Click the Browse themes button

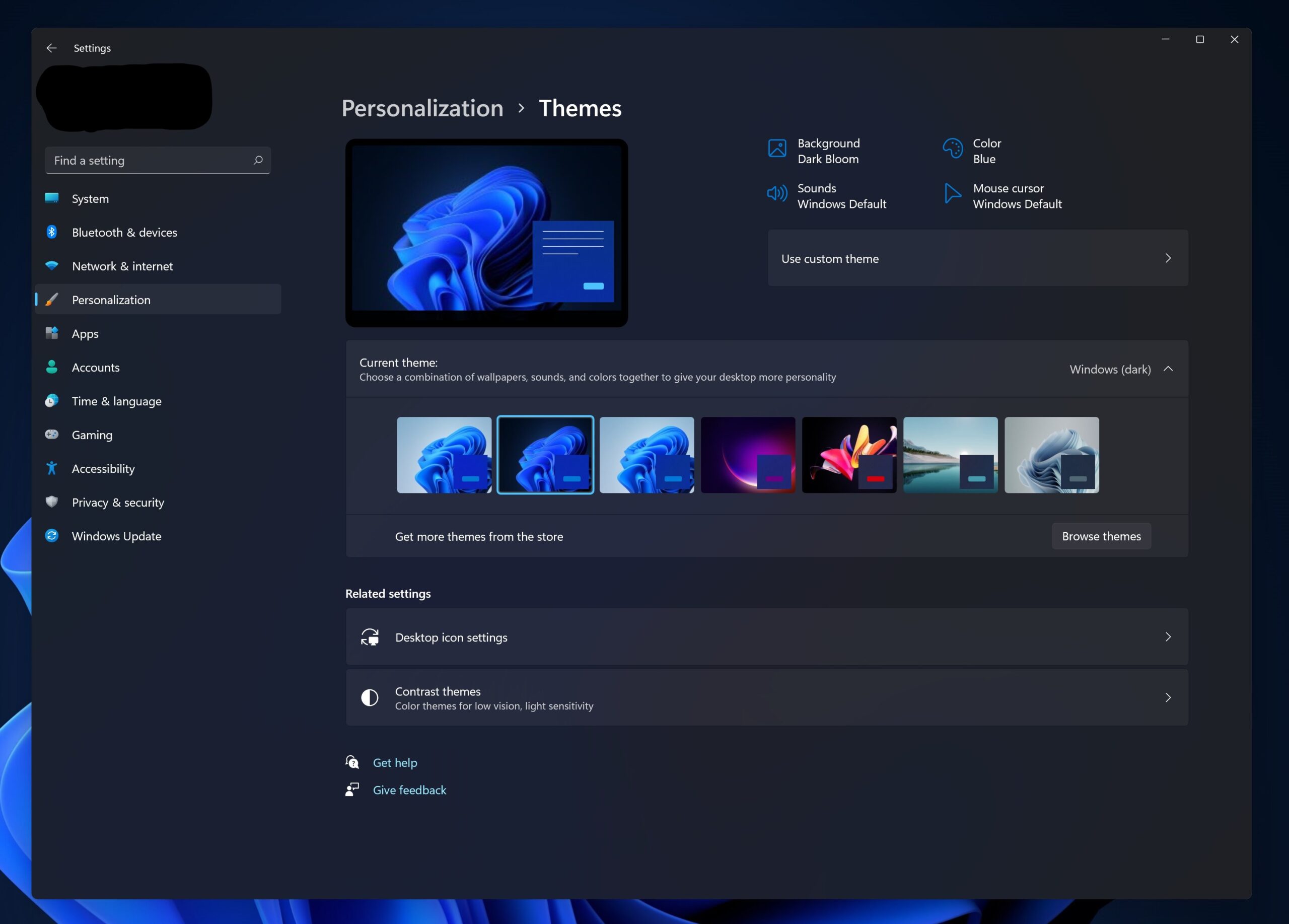point(1101,536)
